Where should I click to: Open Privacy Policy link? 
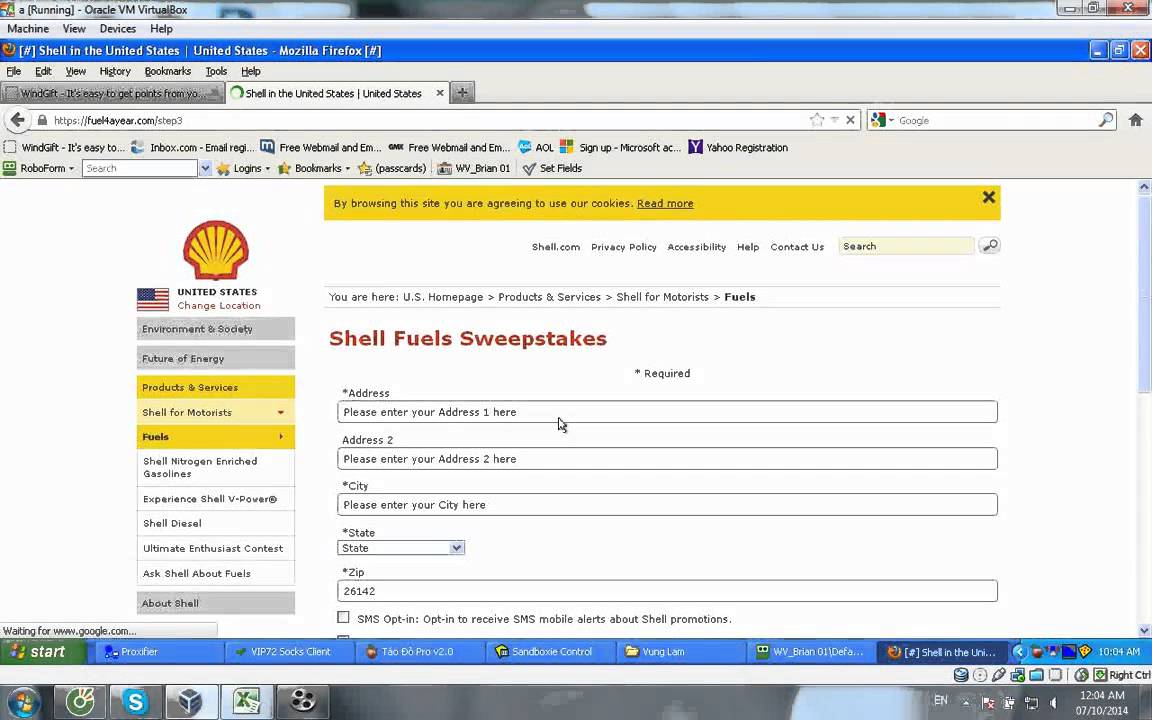[x=624, y=247]
